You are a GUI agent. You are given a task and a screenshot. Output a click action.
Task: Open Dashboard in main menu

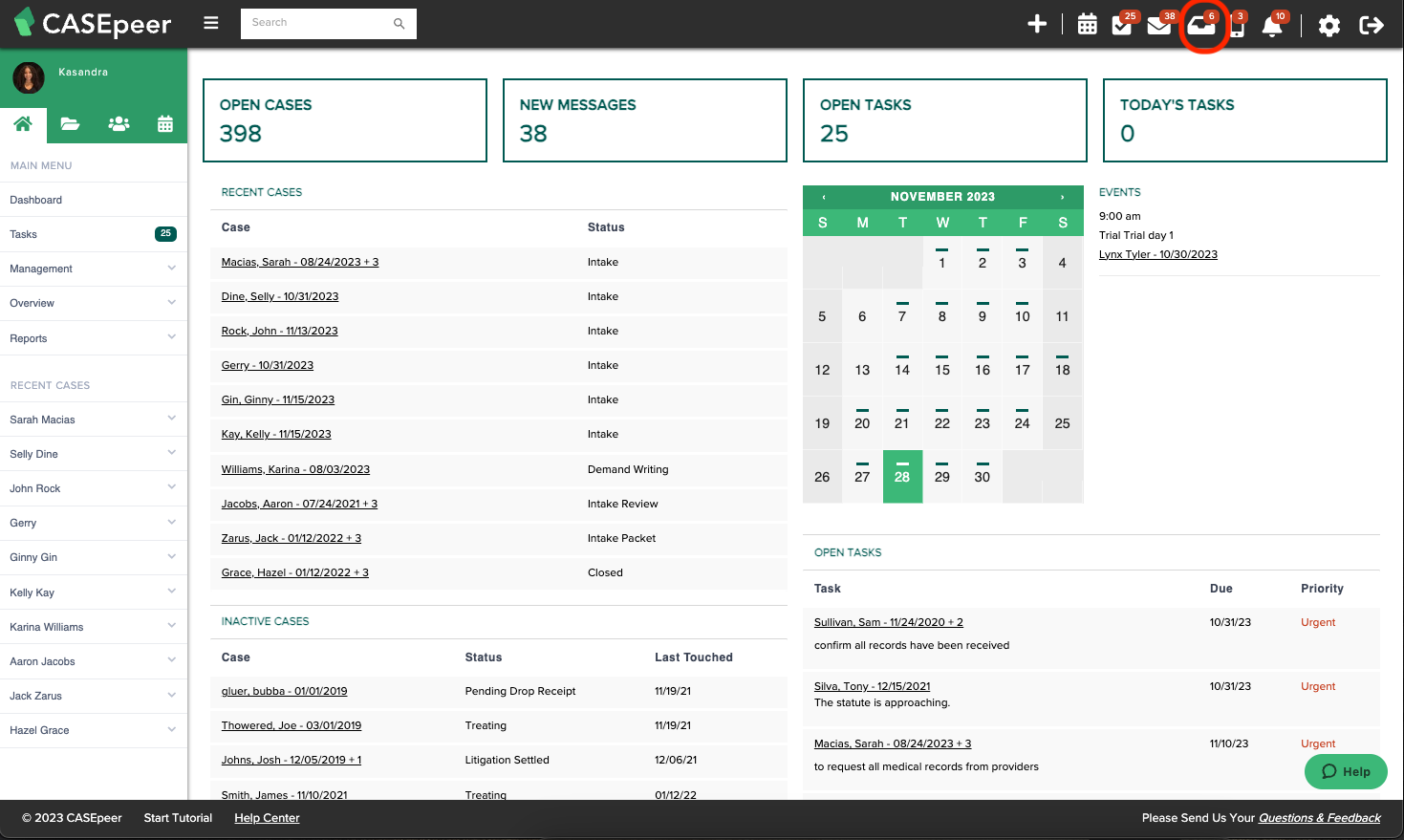94,200
